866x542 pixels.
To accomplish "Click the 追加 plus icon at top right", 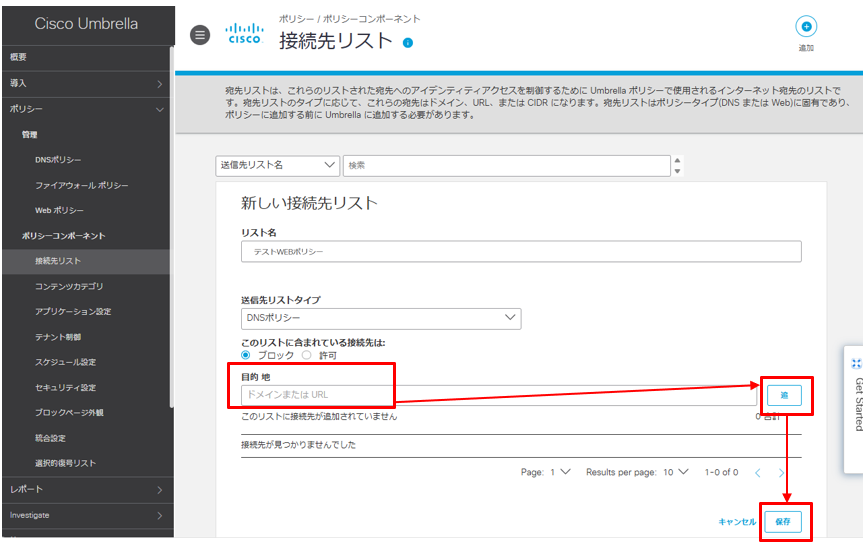I will (x=806, y=27).
